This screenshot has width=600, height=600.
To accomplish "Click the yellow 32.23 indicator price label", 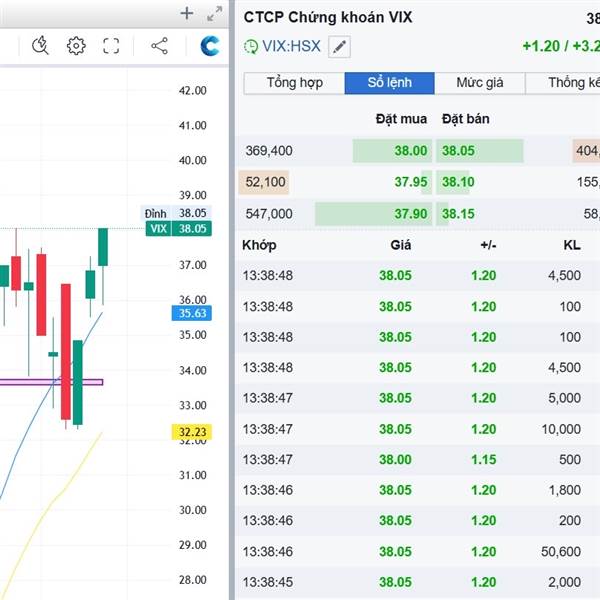I will [x=192, y=432].
